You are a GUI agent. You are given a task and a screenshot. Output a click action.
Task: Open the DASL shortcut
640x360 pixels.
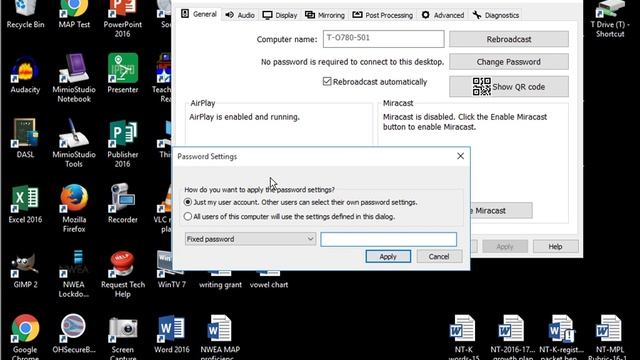pos(25,139)
